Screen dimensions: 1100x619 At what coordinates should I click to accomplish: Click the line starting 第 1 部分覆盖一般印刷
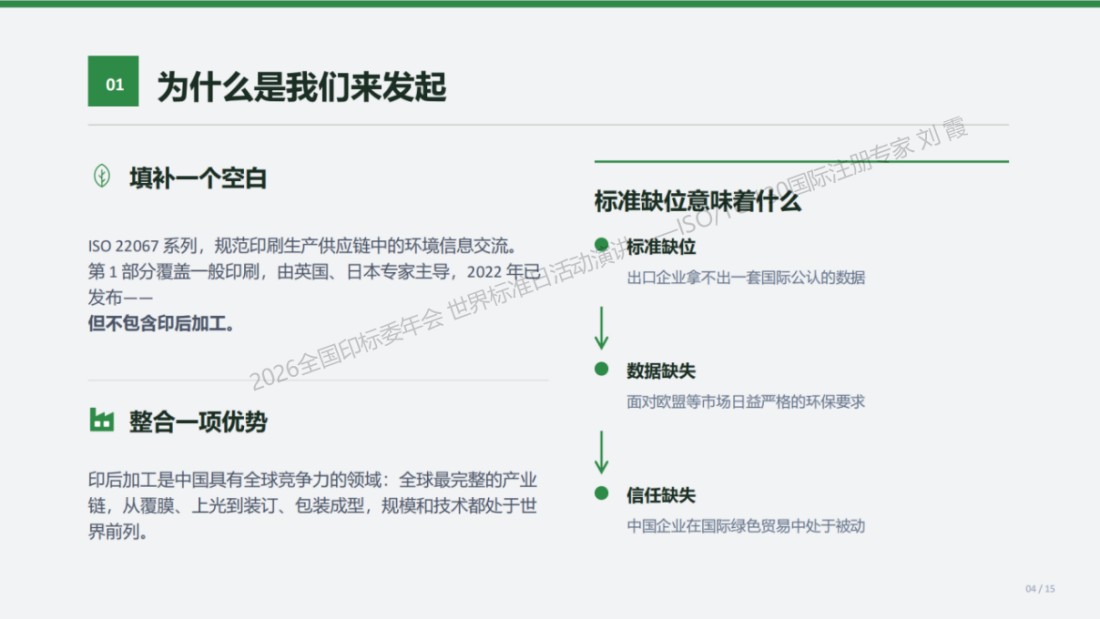pos(314,272)
